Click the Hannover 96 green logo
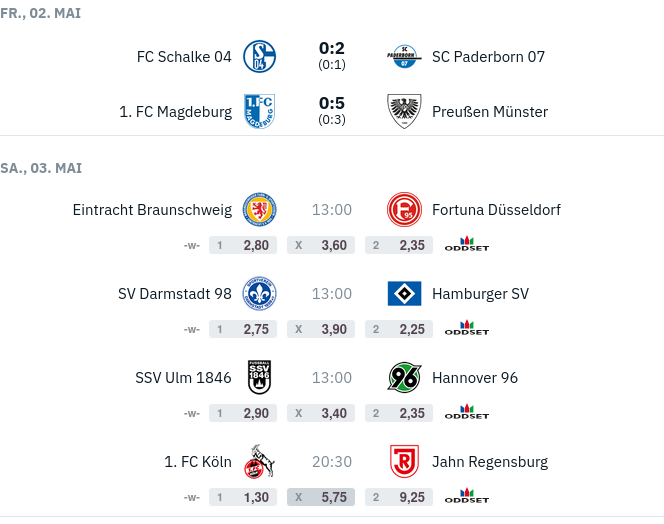 coord(404,377)
